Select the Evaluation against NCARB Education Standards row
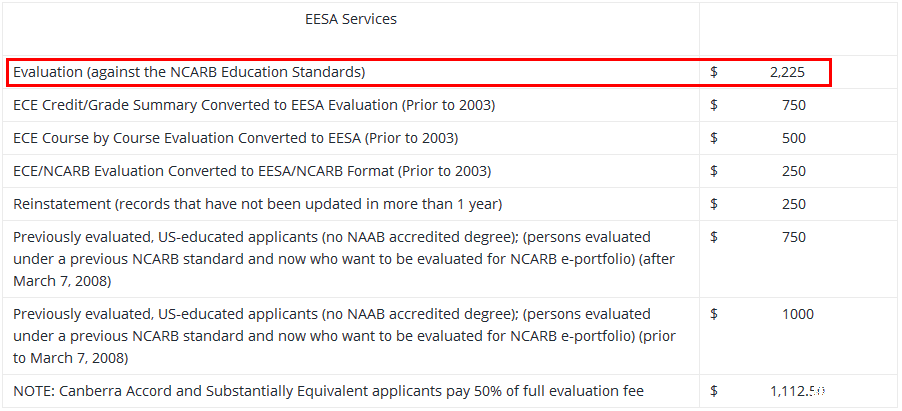Viewport: 902px width, 411px height. tap(189, 72)
